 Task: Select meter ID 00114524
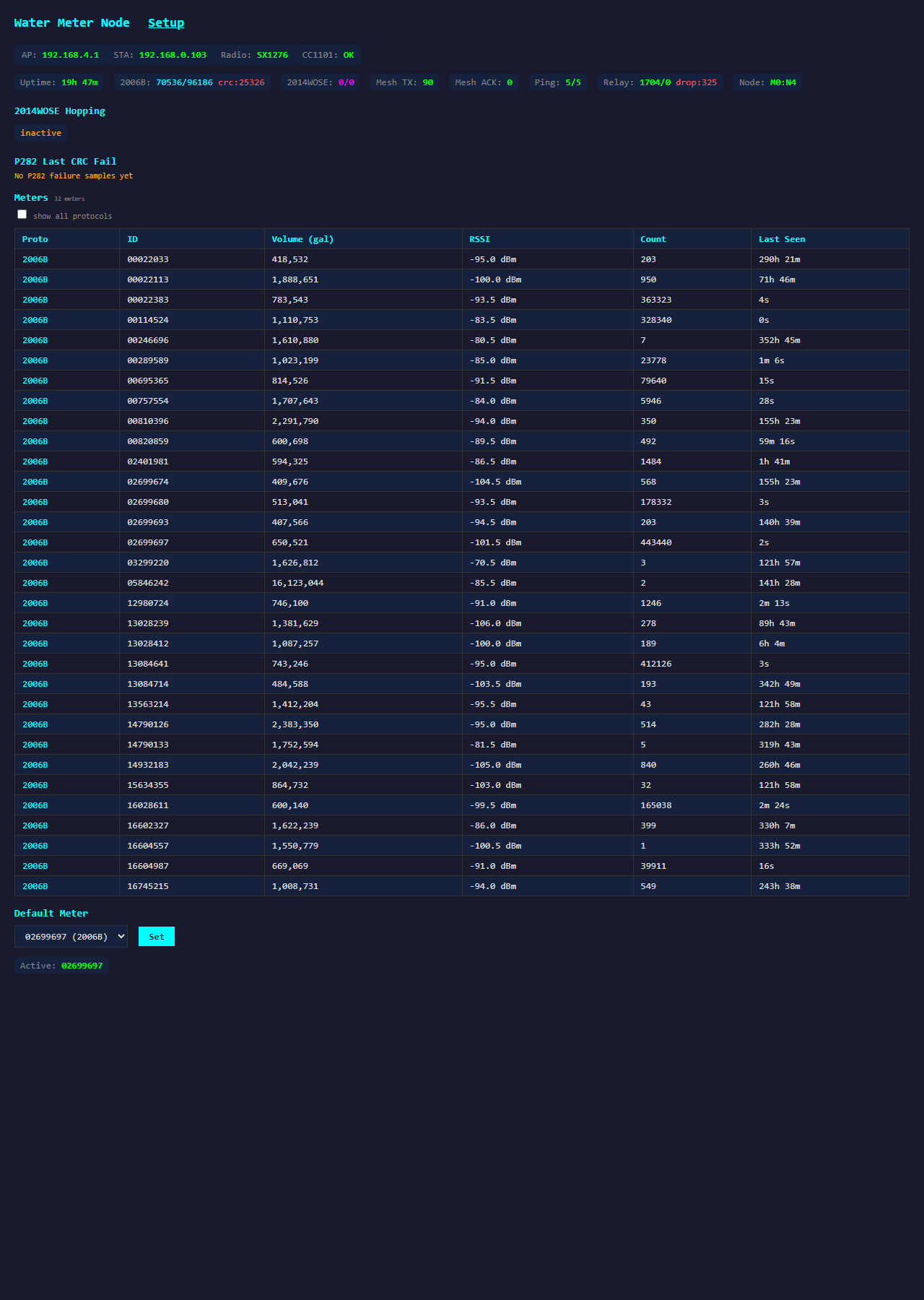[148, 320]
